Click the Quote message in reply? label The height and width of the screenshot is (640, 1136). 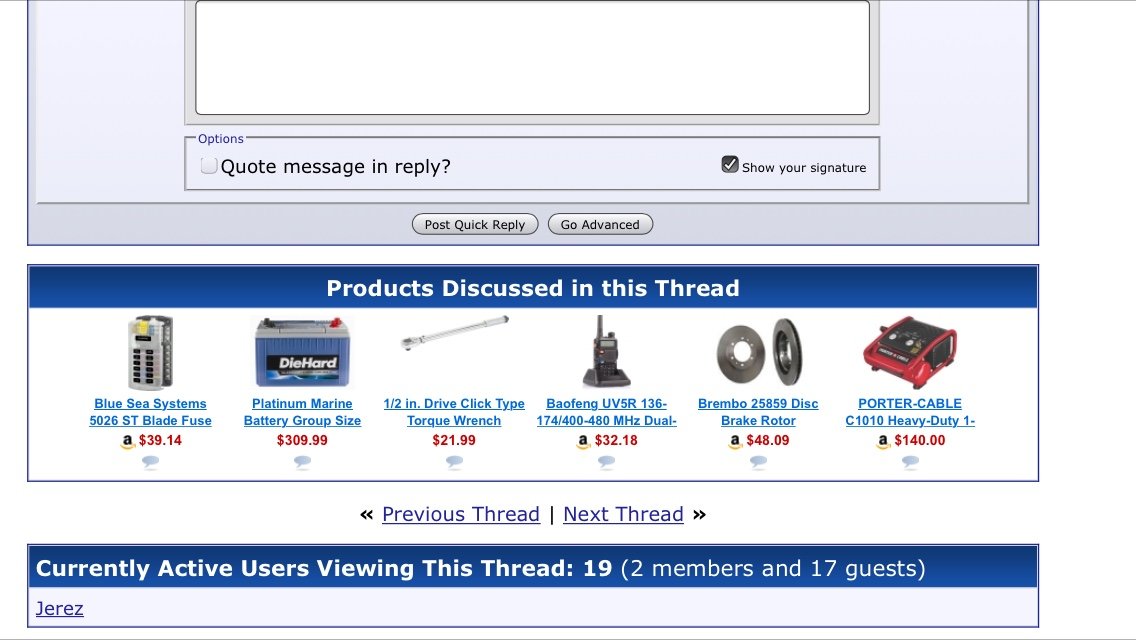[x=335, y=167]
